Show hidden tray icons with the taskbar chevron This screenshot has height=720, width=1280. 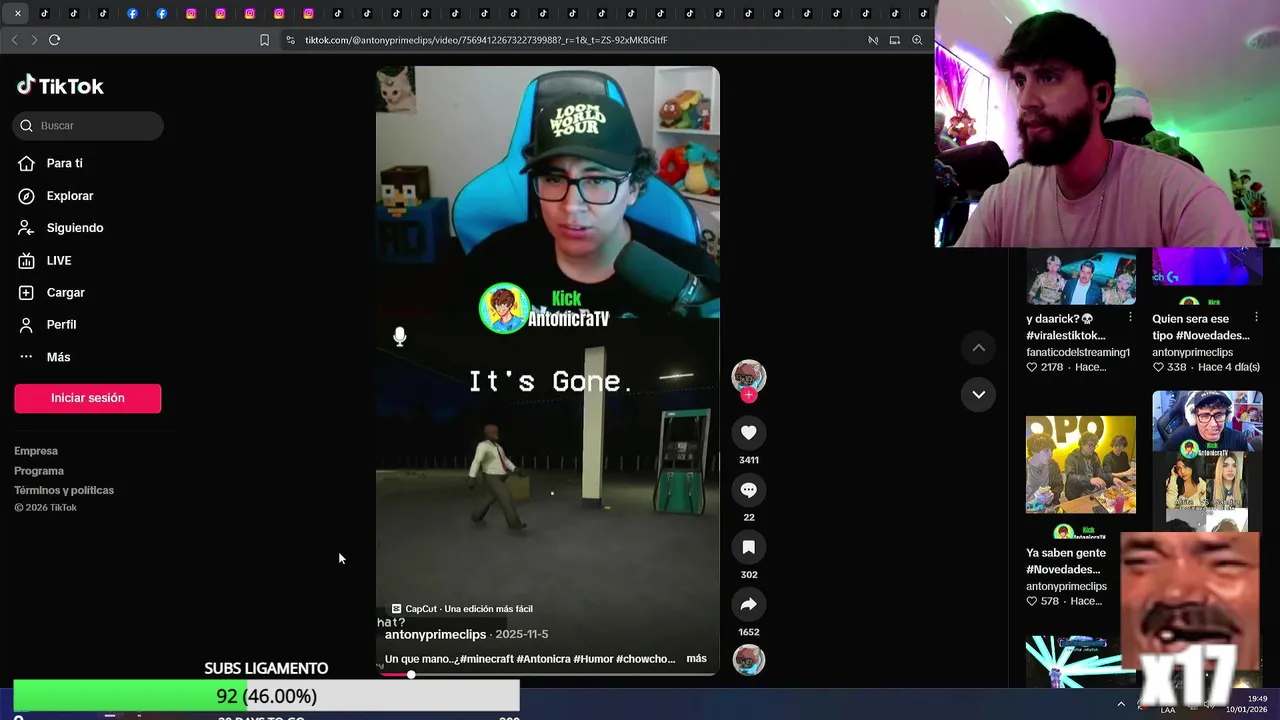pyautogui.click(x=1121, y=704)
